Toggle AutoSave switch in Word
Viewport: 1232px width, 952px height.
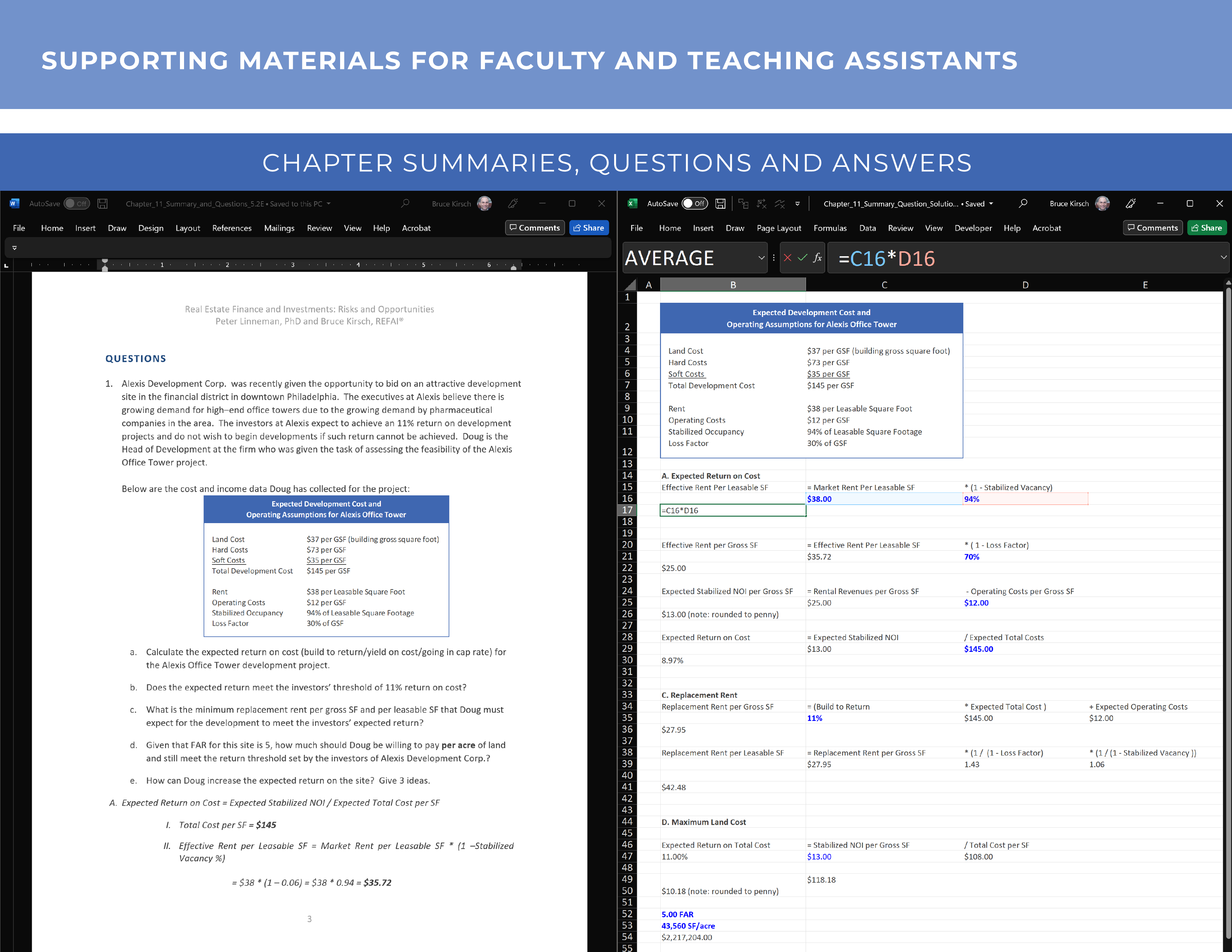77,203
